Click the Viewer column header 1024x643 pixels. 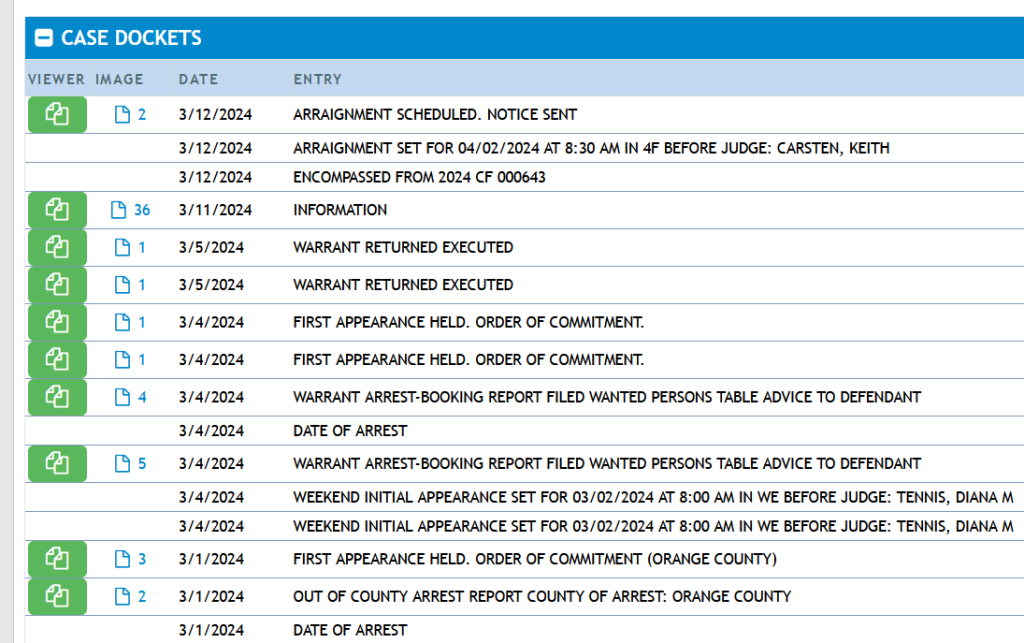point(56,79)
